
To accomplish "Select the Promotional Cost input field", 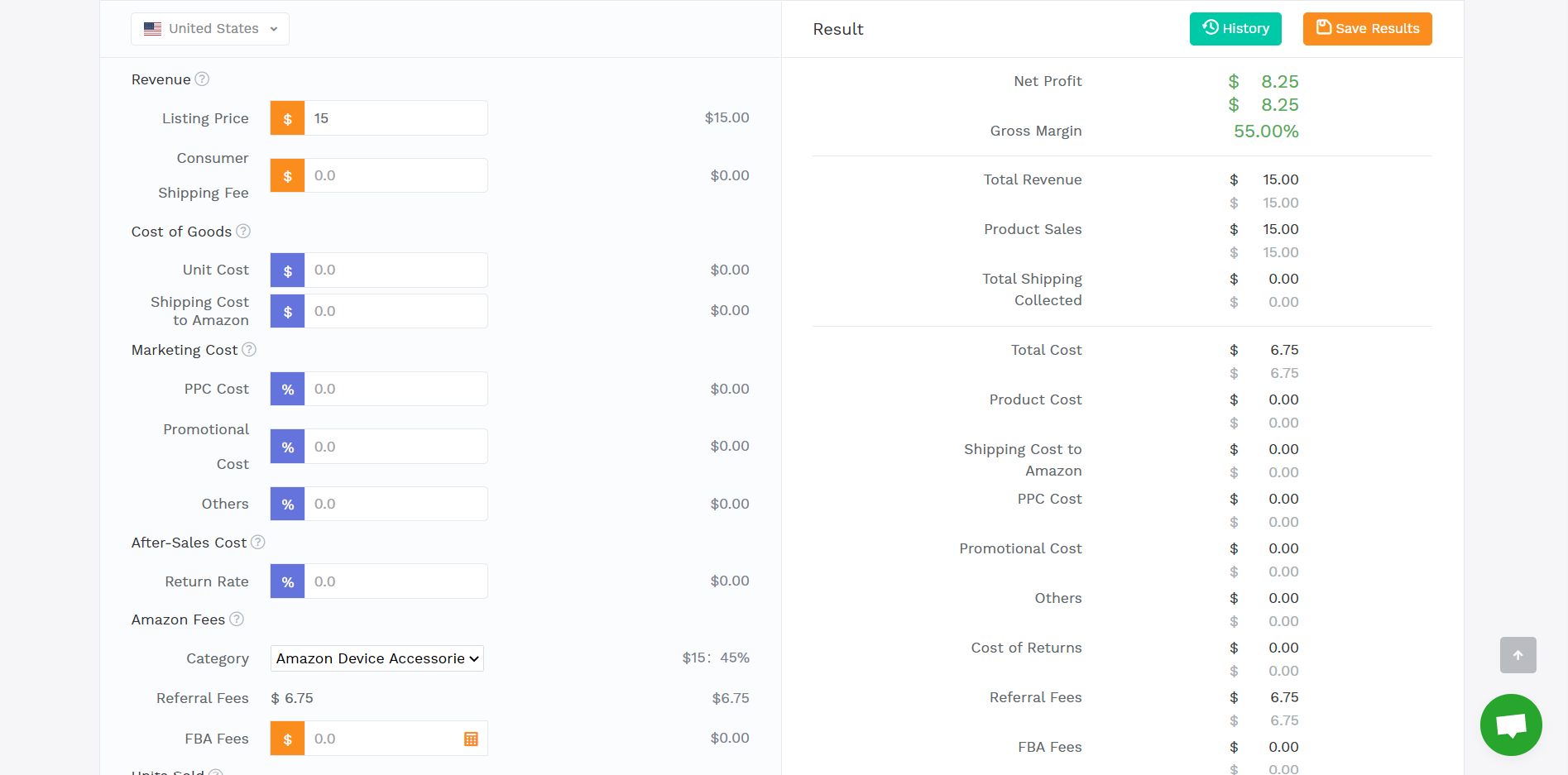I will (x=396, y=447).
